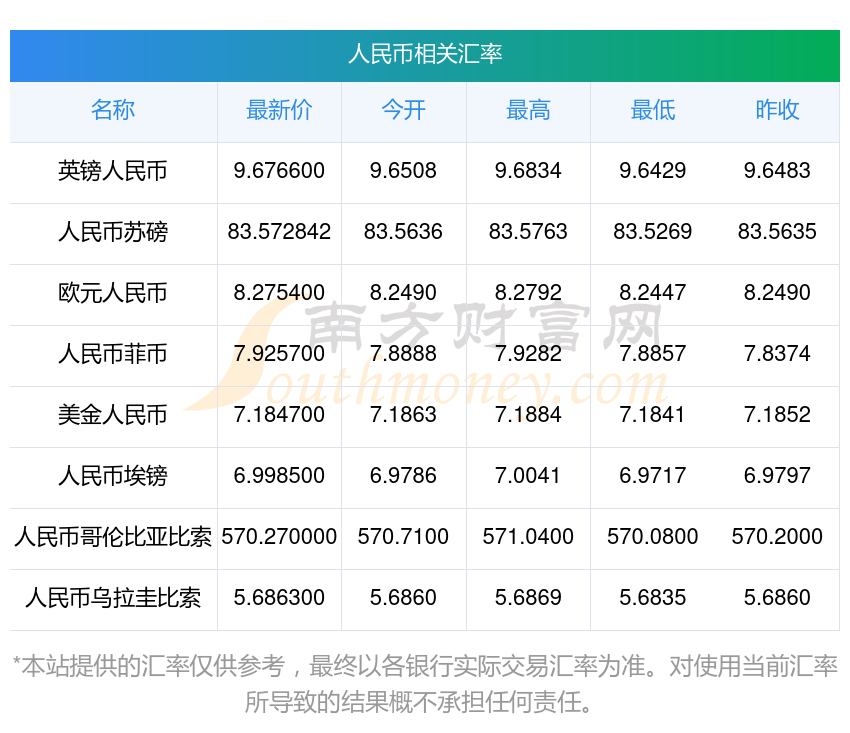
Task: Click the disclaimer text starting with *本站提供的汇率
Action: click(x=425, y=684)
